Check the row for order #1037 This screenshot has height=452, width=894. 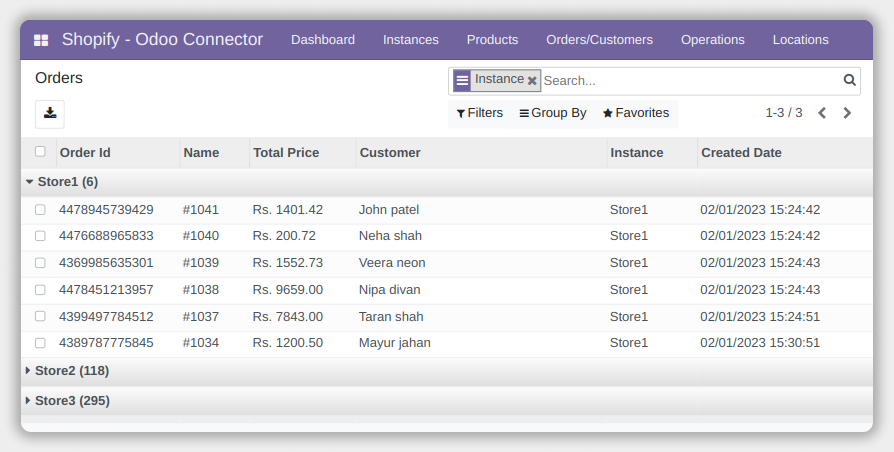pyautogui.click(x=40, y=316)
